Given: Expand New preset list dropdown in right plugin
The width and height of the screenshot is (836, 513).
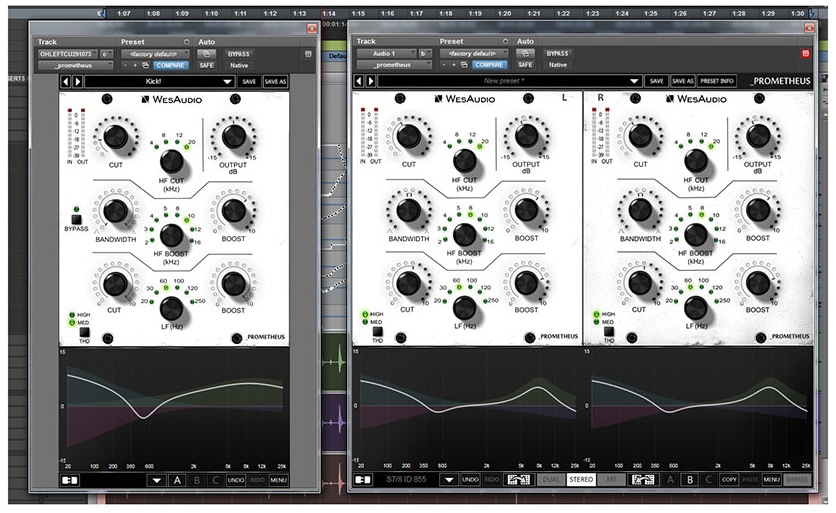Looking at the screenshot, I should (634, 81).
